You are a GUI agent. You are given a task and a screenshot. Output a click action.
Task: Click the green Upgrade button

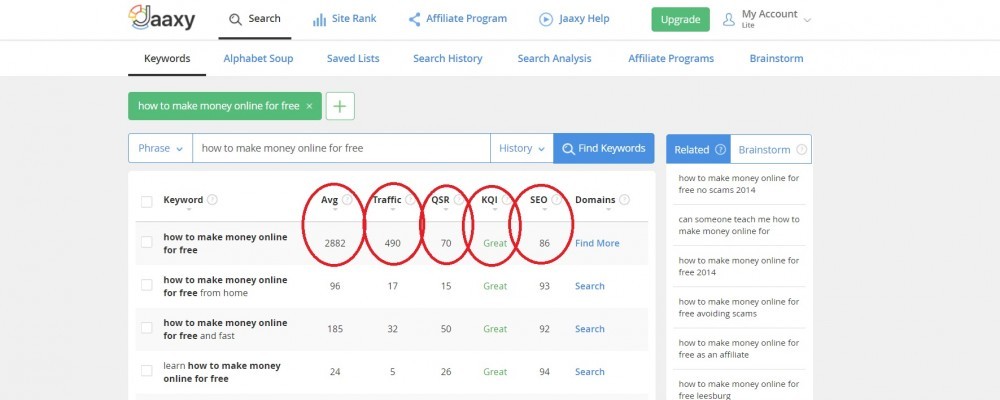(x=680, y=20)
